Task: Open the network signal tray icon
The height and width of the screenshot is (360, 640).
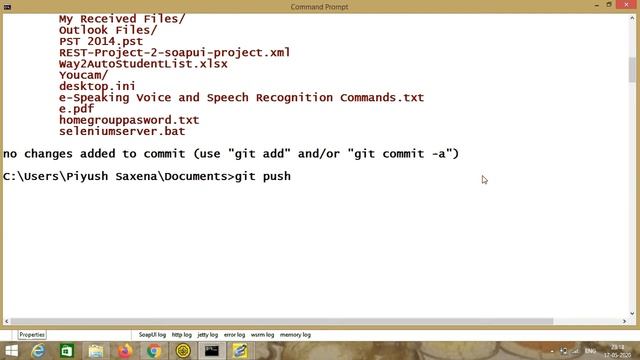Action: tap(576, 351)
